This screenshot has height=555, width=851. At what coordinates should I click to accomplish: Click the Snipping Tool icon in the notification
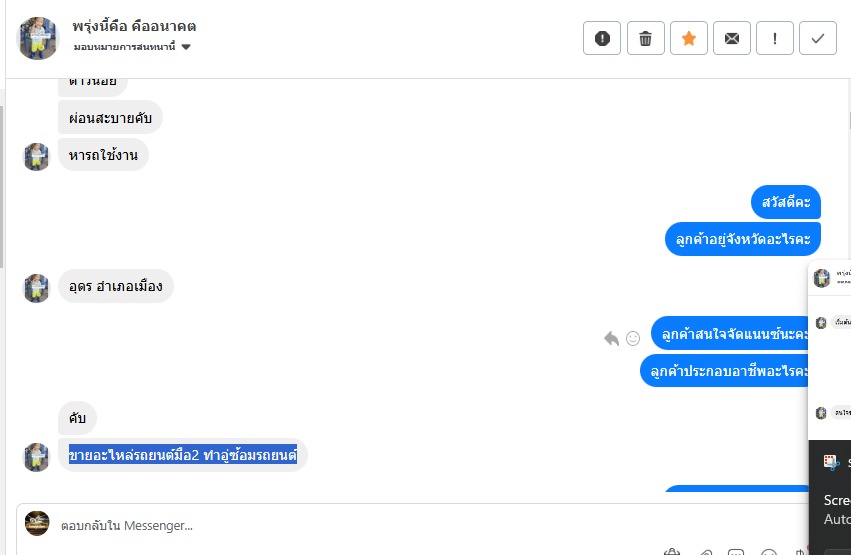(x=831, y=462)
